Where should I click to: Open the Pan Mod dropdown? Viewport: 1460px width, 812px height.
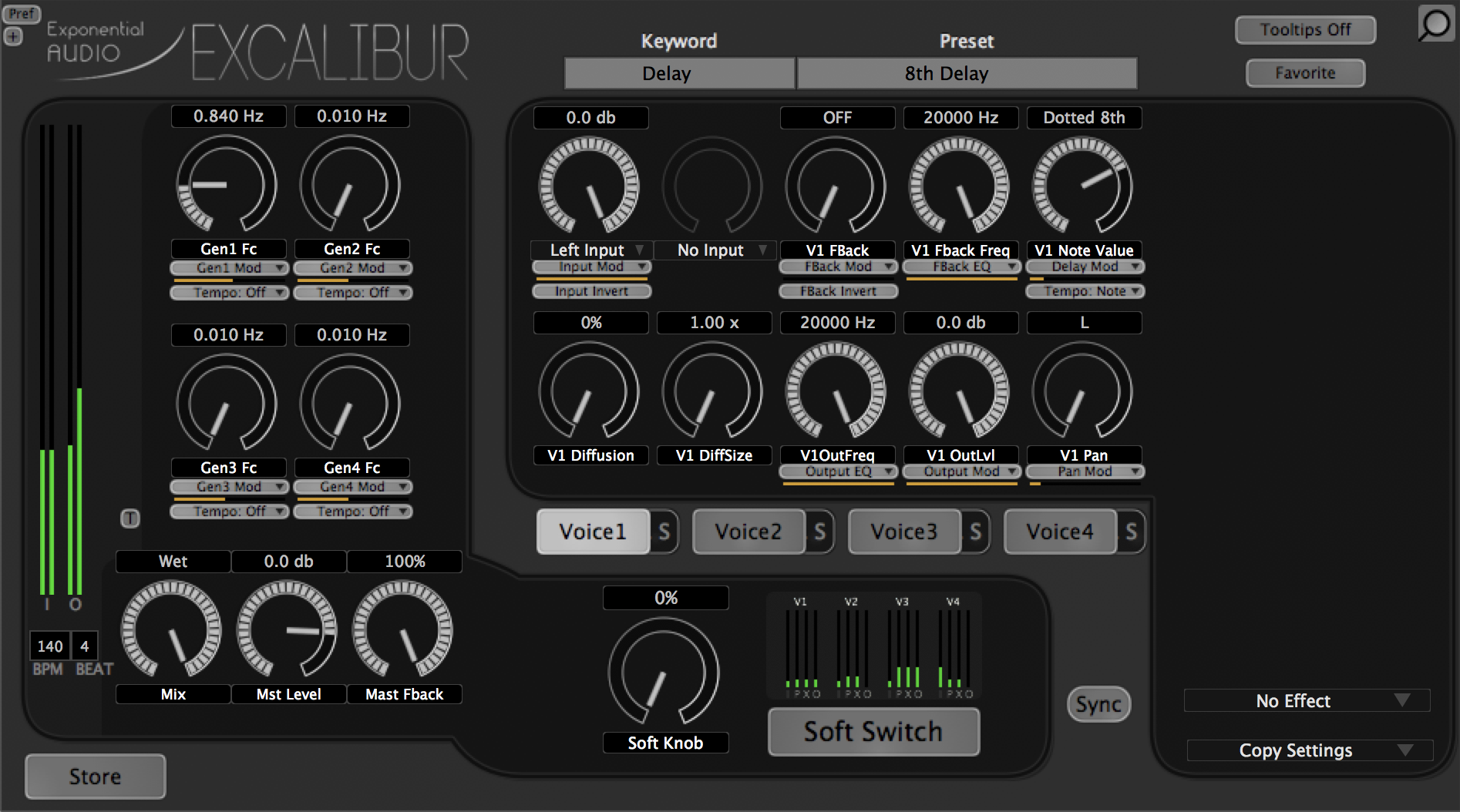pyautogui.click(x=1085, y=471)
